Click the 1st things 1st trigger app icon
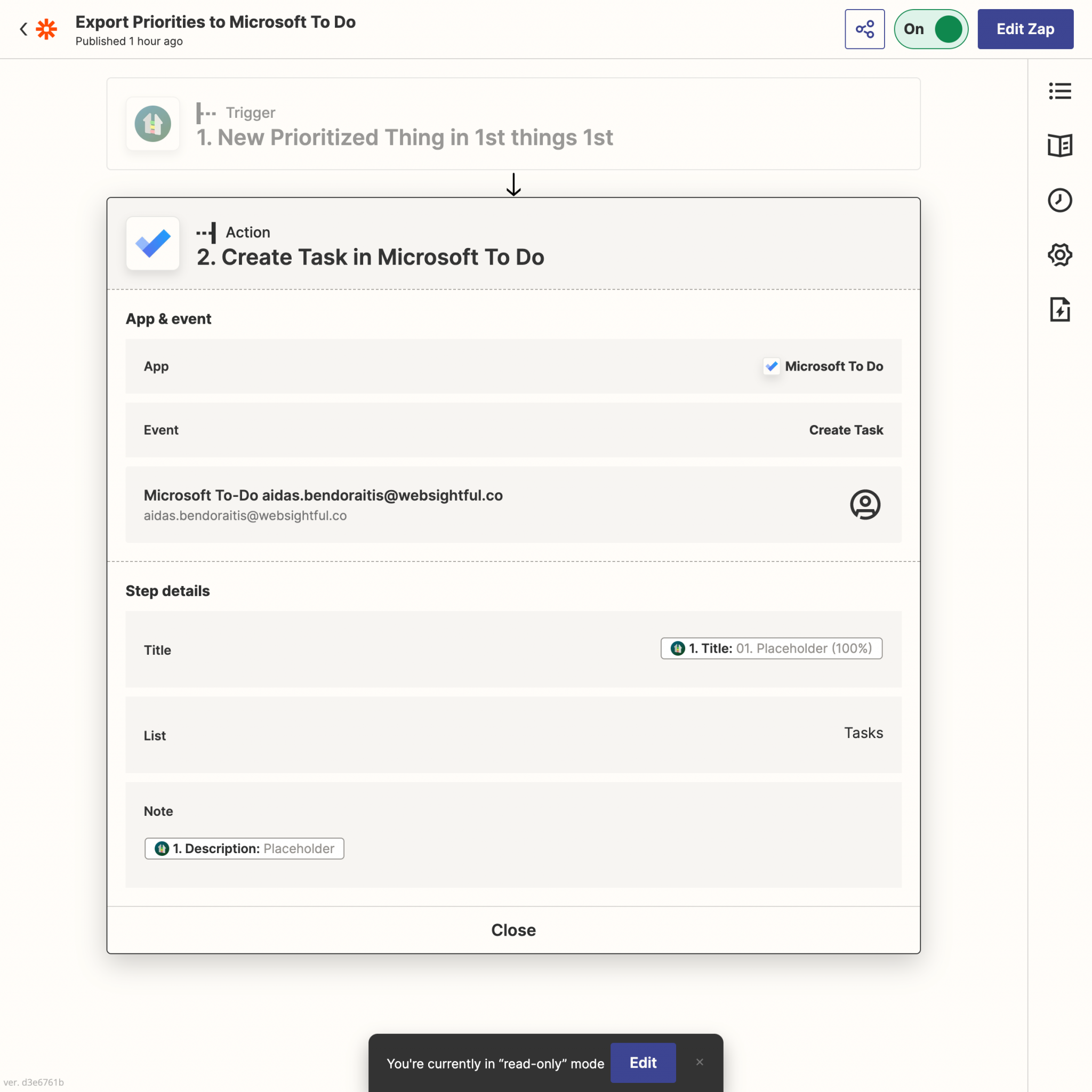1092x1092 pixels. pyautogui.click(x=152, y=124)
